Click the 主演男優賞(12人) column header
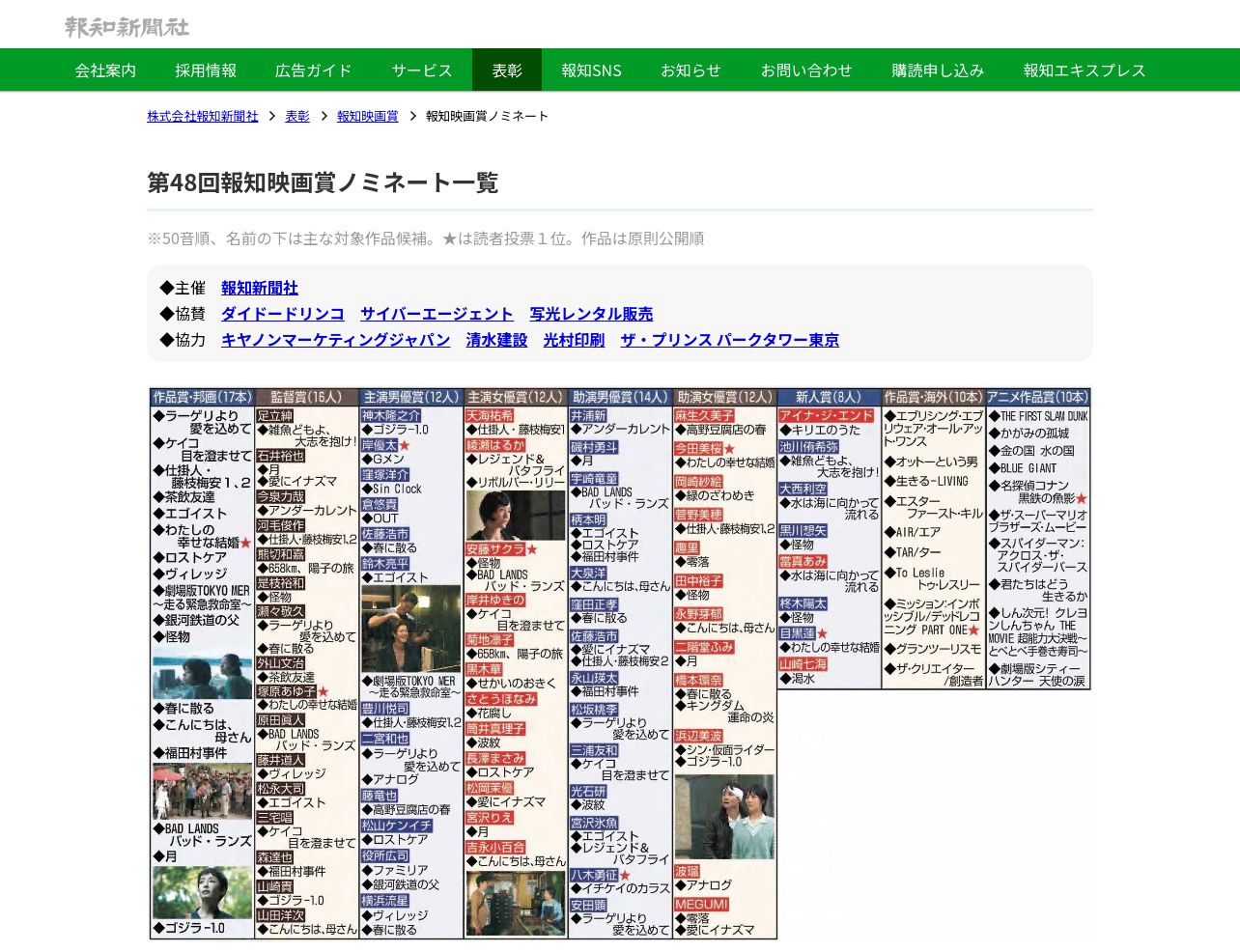The image size is (1240, 952). click(x=411, y=398)
